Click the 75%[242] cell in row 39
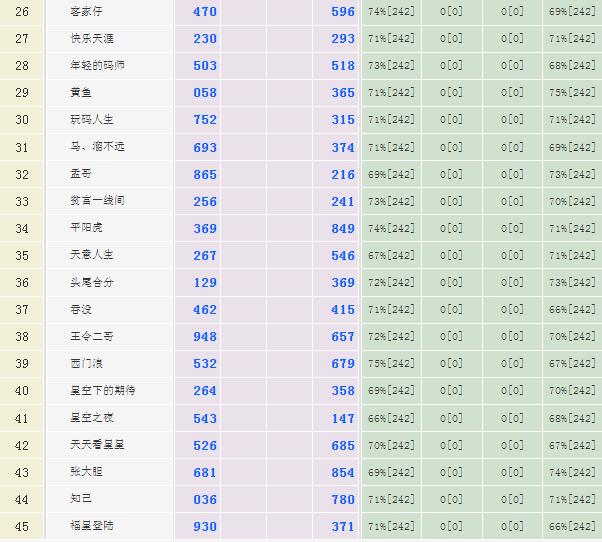 coord(391,364)
